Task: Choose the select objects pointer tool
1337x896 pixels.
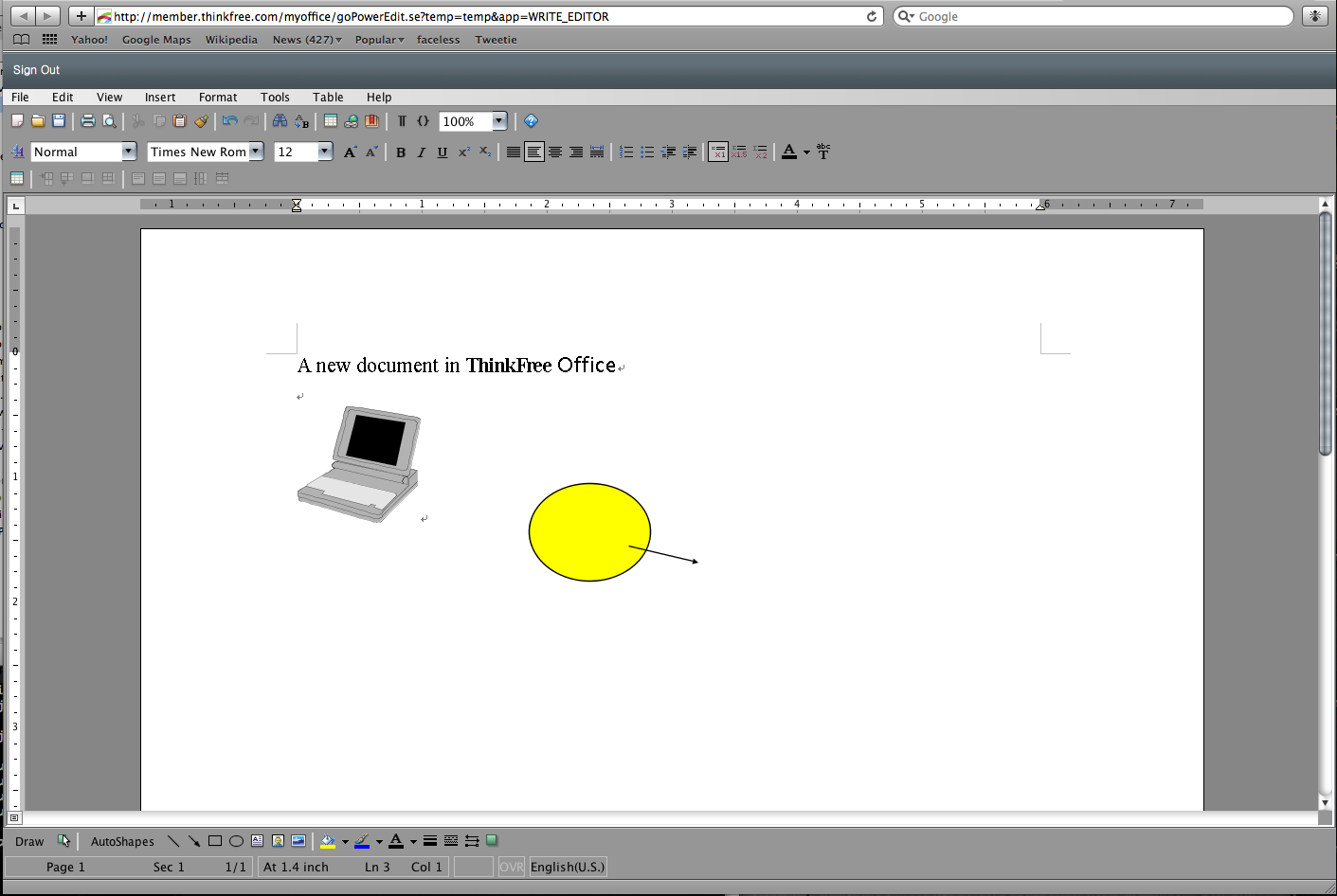Action: [x=63, y=841]
